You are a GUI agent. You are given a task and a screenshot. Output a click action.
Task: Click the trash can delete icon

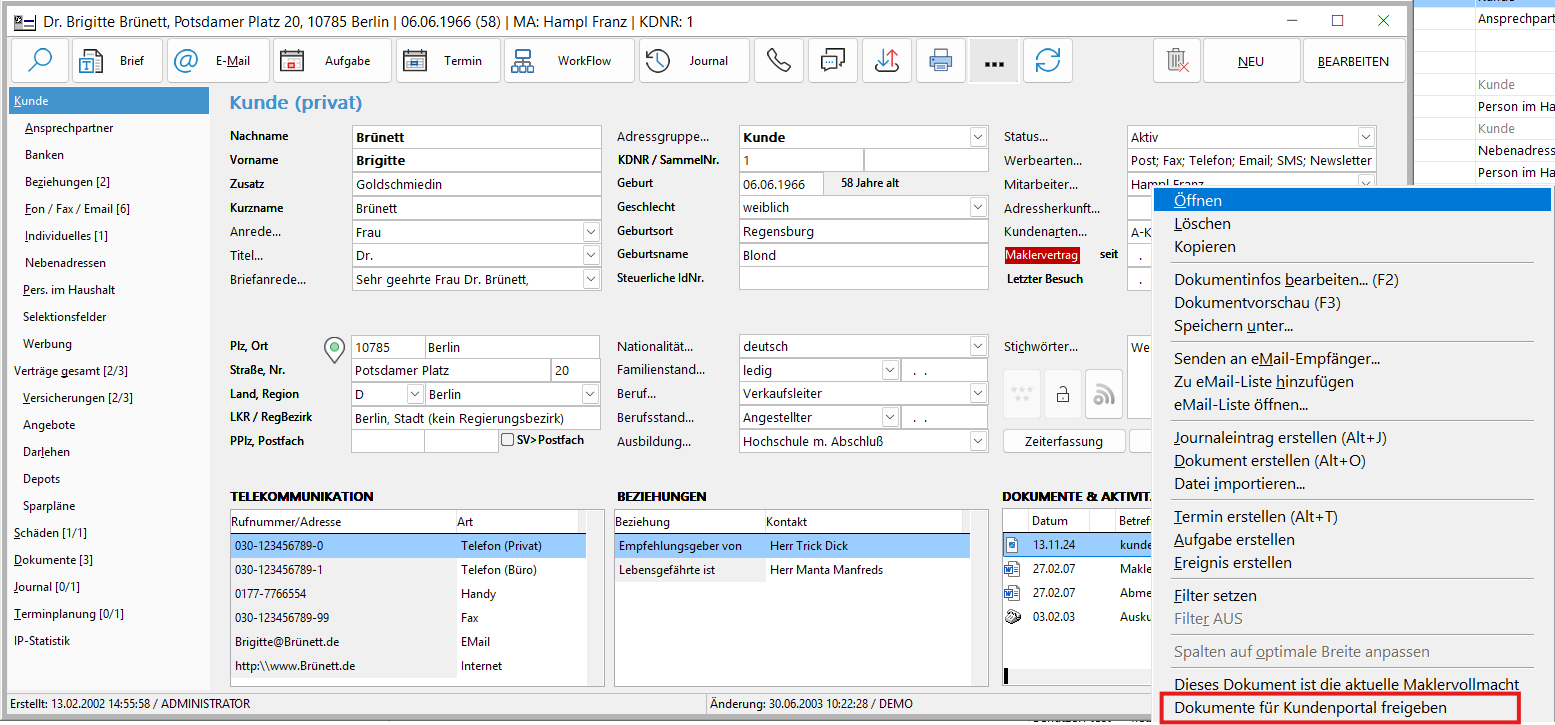[x=1177, y=61]
